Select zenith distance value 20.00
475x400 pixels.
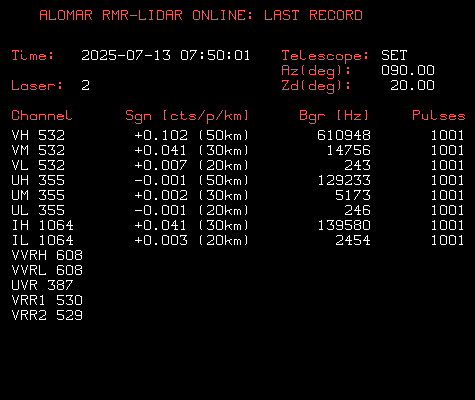413,85
